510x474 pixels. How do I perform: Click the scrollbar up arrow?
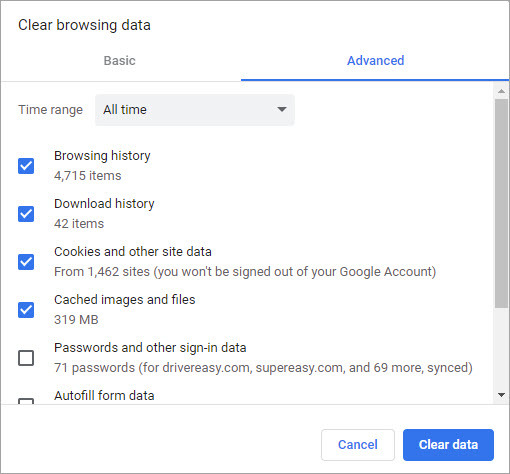click(x=501, y=91)
